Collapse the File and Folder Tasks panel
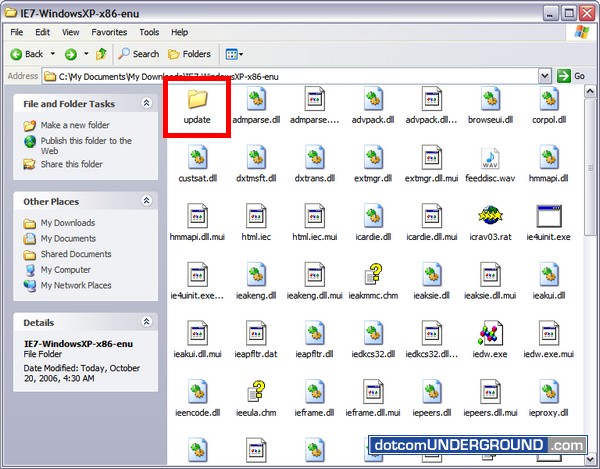Viewport: 600px width, 469px height. (x=147, y=103)
